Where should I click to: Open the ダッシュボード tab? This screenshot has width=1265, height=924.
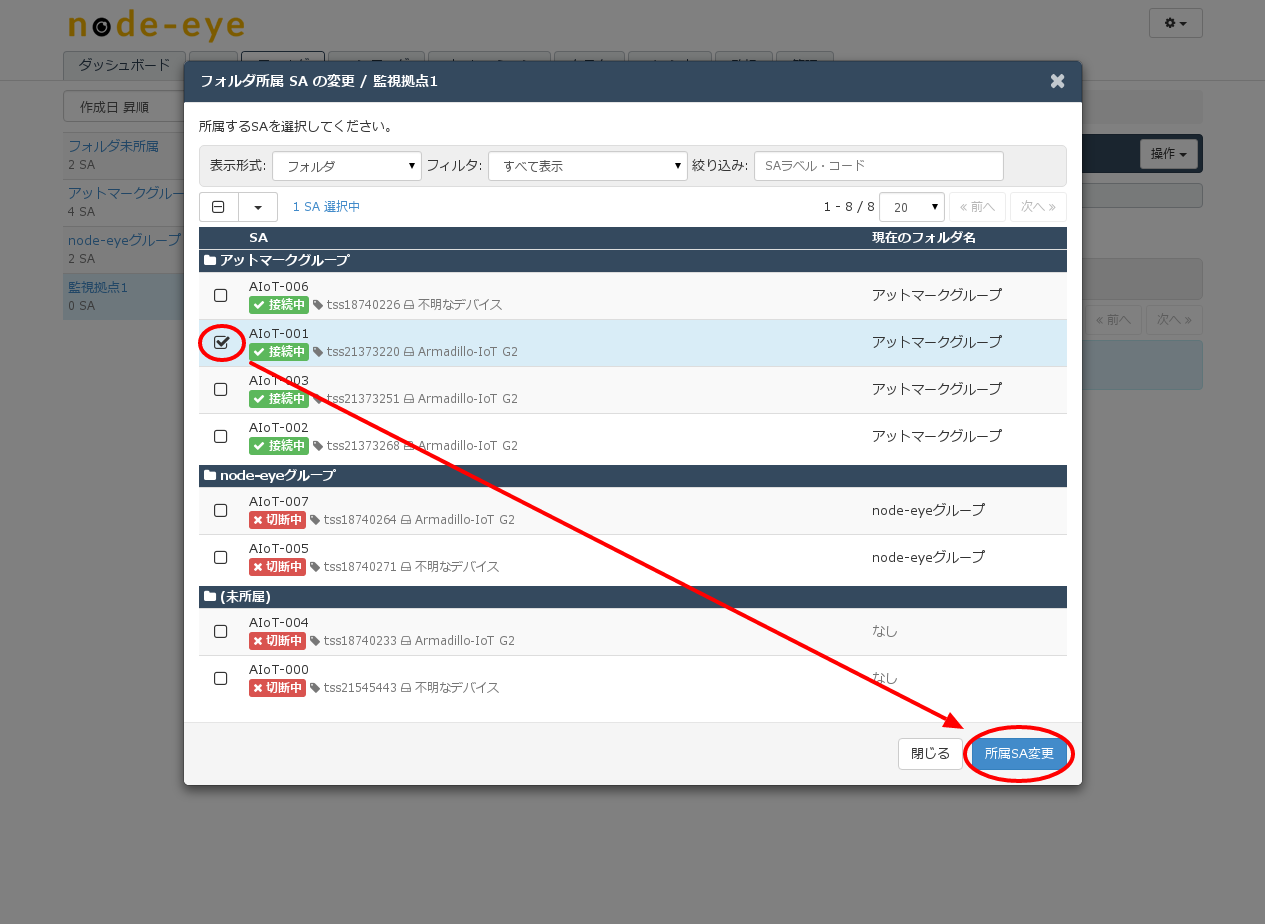(124, 65)
